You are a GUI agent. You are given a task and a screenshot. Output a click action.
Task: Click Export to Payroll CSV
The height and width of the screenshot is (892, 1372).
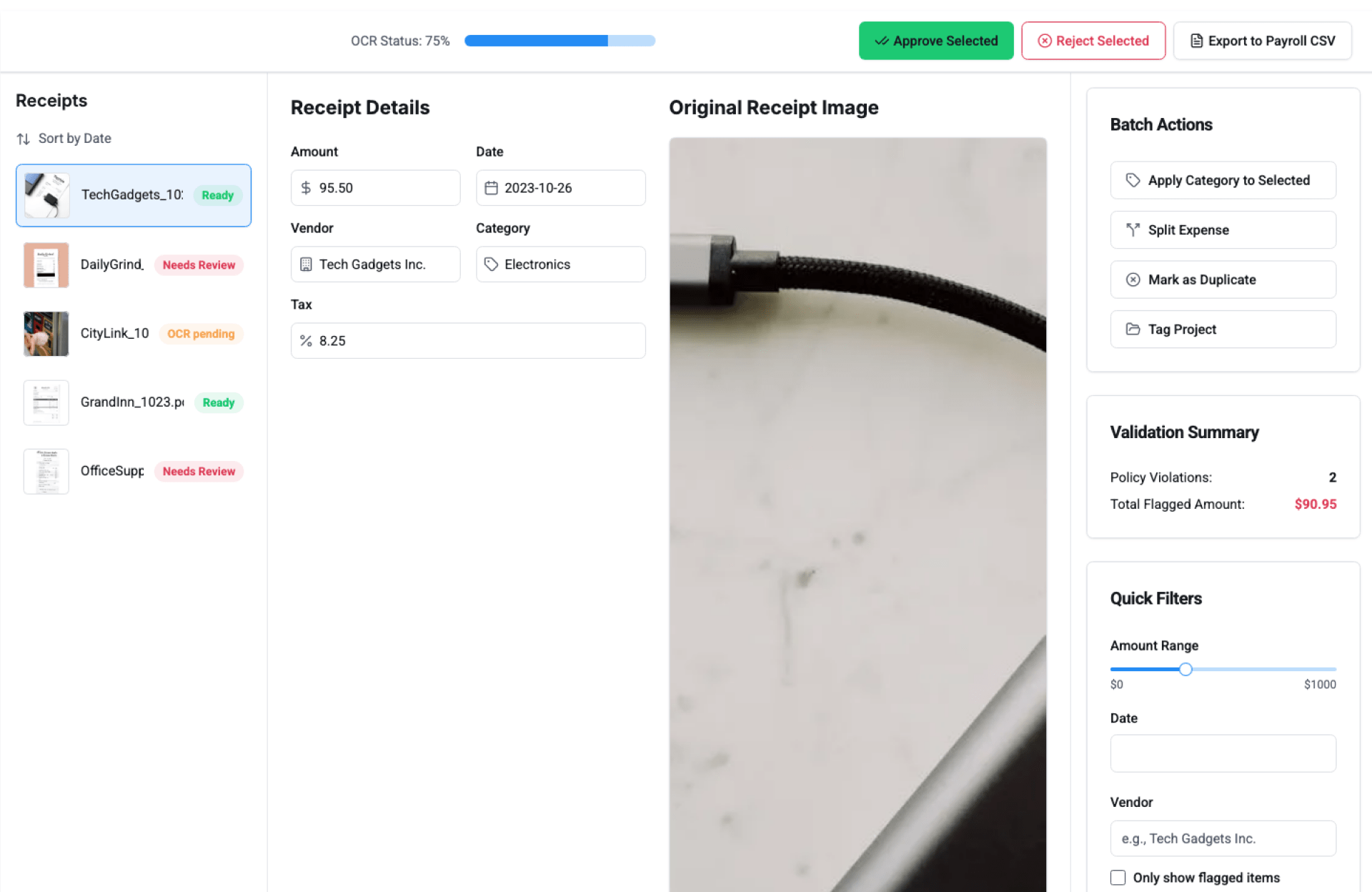click(1262, 41)
